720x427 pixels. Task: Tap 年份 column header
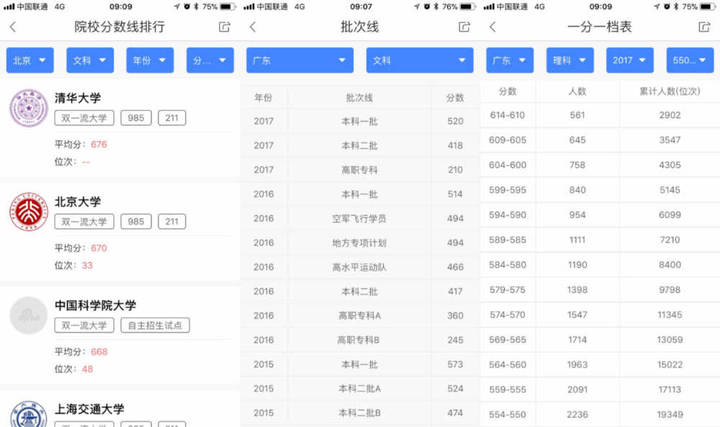click(263, 97)
